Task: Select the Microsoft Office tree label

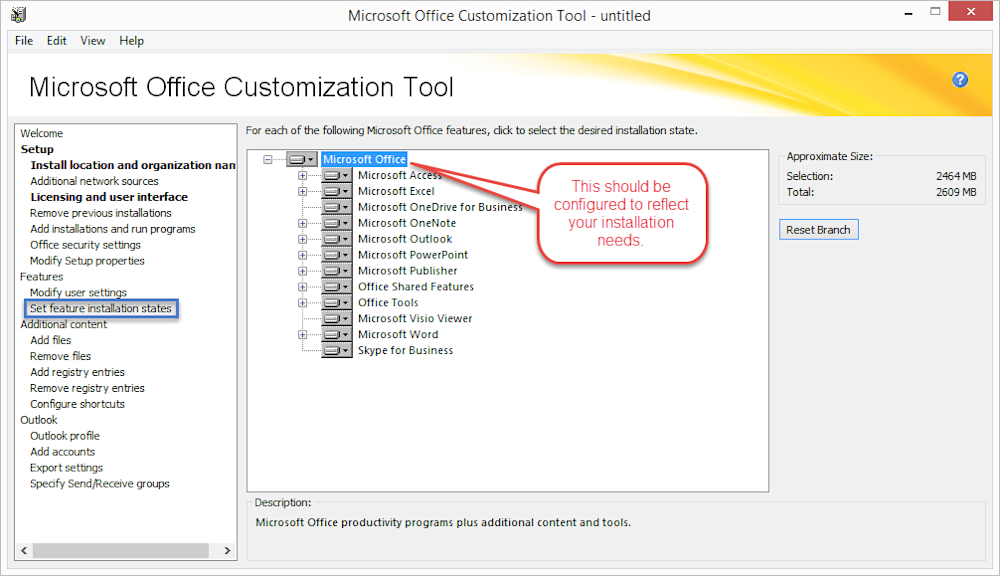Action: (364, 159)
